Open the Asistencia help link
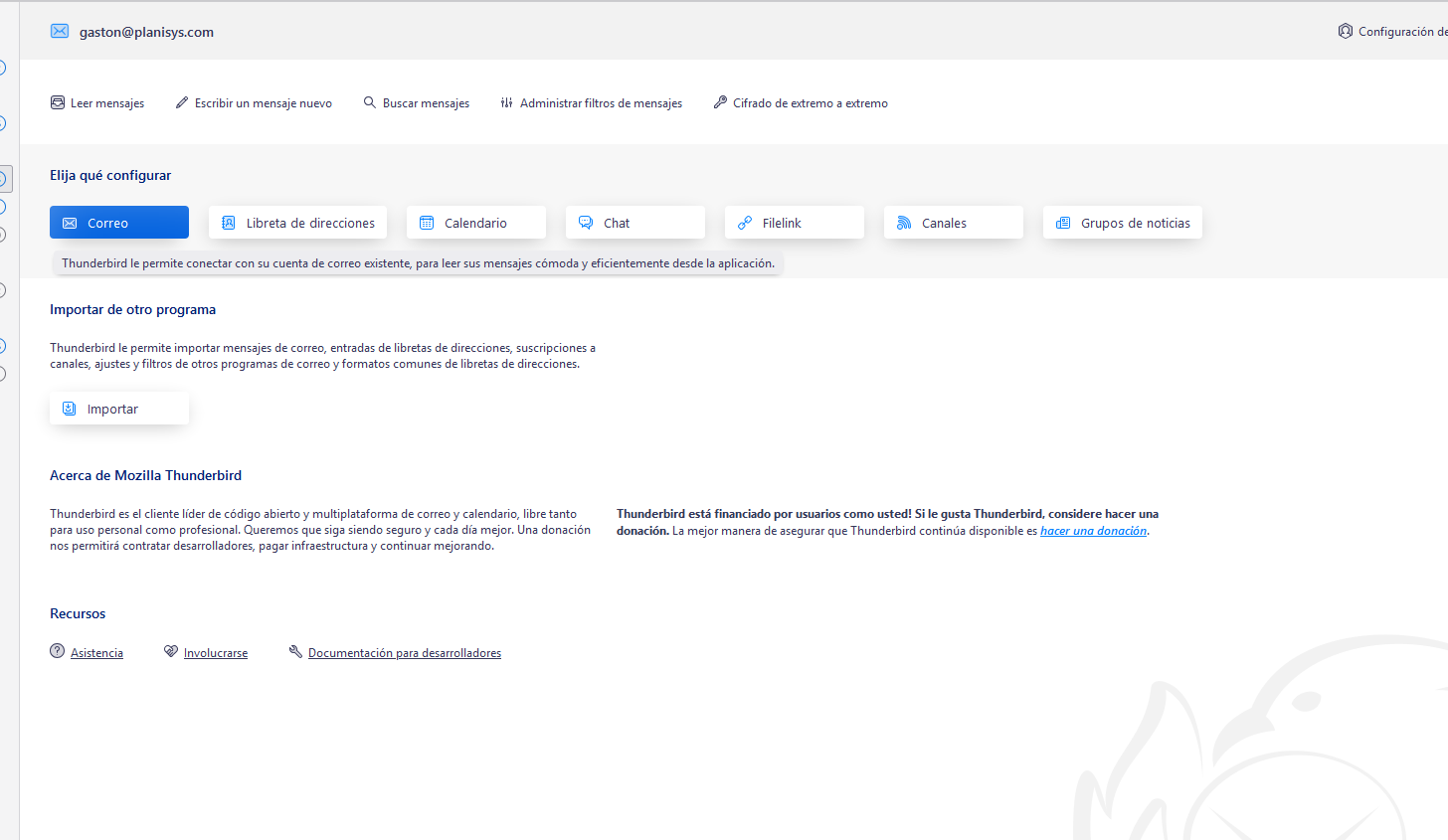Screen dimensions: 1448x840 pos(96,653)
